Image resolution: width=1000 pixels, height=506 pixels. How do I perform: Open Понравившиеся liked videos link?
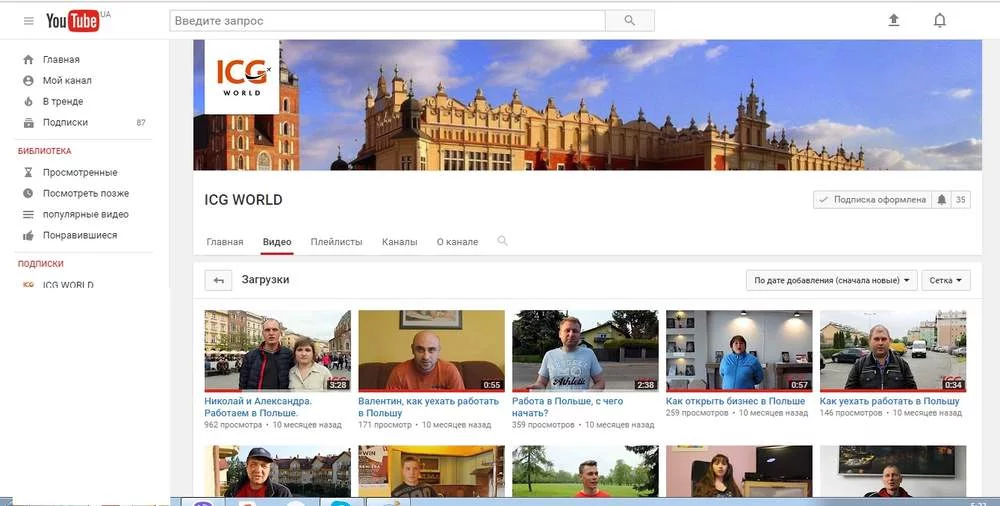click(x=80, y=235)
